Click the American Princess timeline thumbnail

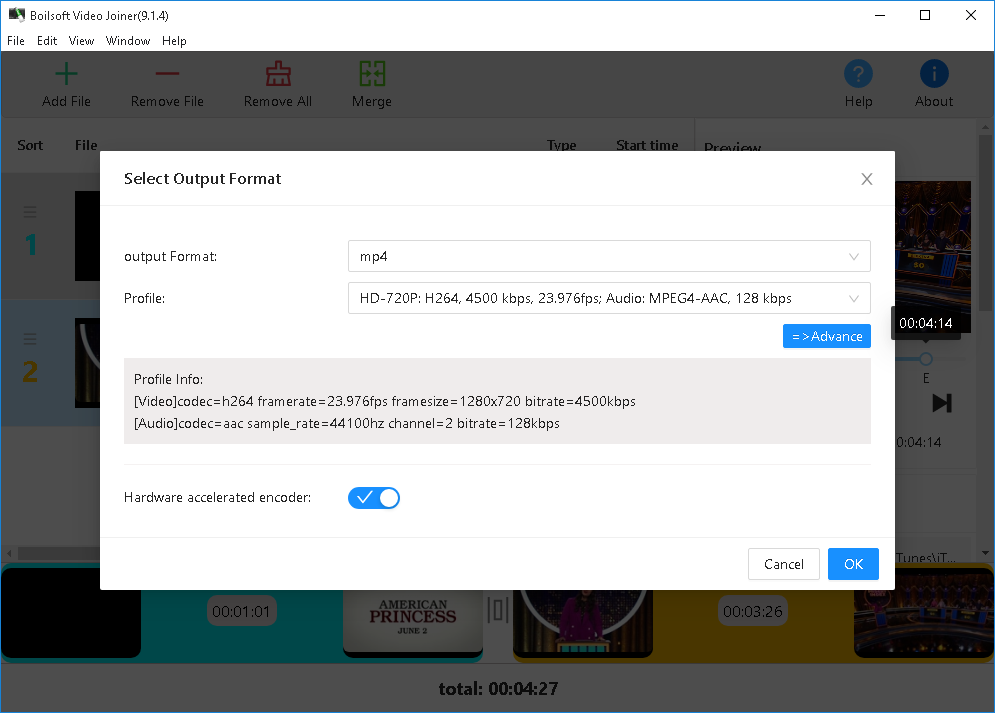(413, 622)
